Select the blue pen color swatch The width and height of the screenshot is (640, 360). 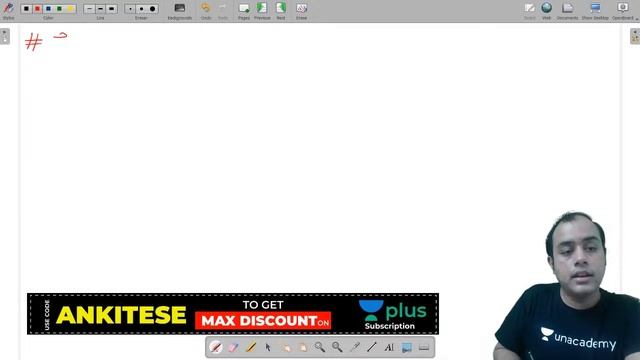(49, 9)
